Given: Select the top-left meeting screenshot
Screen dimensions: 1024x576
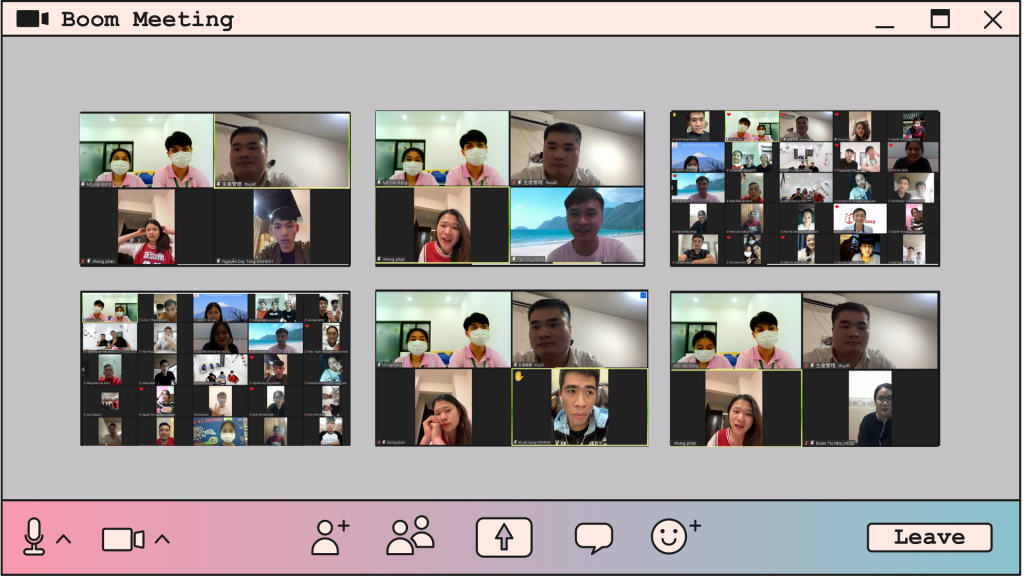Looking at the screenshot, I should click(215, 189).
